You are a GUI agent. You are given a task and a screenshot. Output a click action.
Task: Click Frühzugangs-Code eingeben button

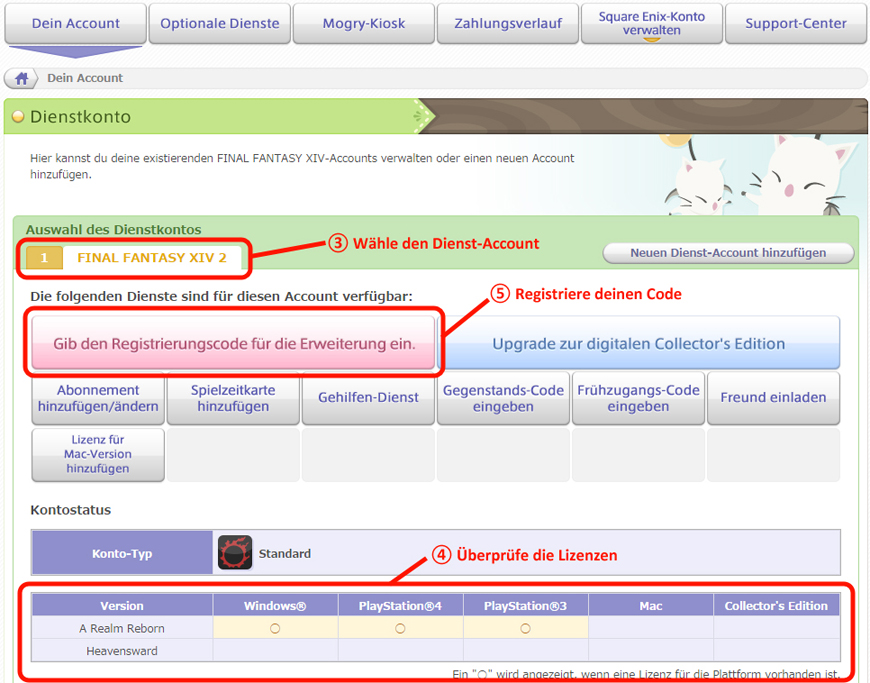638,398
